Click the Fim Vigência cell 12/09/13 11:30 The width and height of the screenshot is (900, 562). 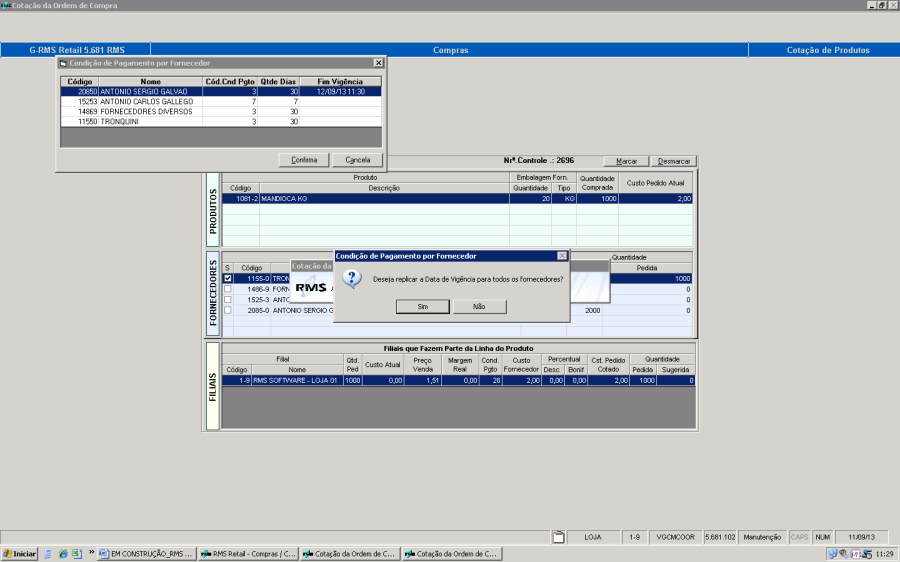click(x=340, y=91)
